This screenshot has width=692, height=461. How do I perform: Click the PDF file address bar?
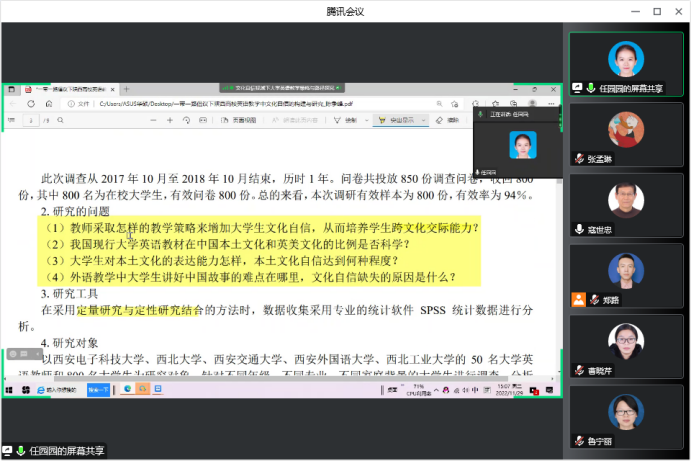(250, 103)
